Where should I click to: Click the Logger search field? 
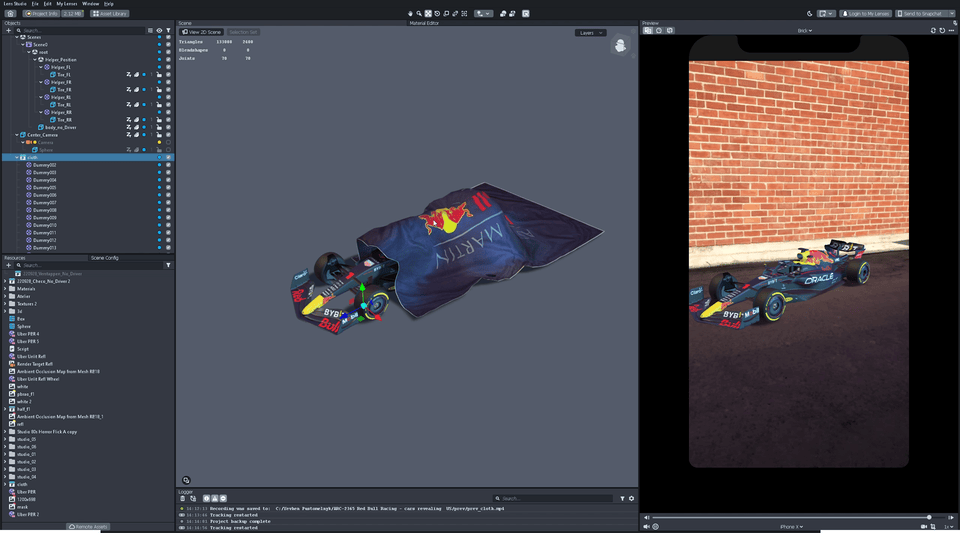(552, 498)
